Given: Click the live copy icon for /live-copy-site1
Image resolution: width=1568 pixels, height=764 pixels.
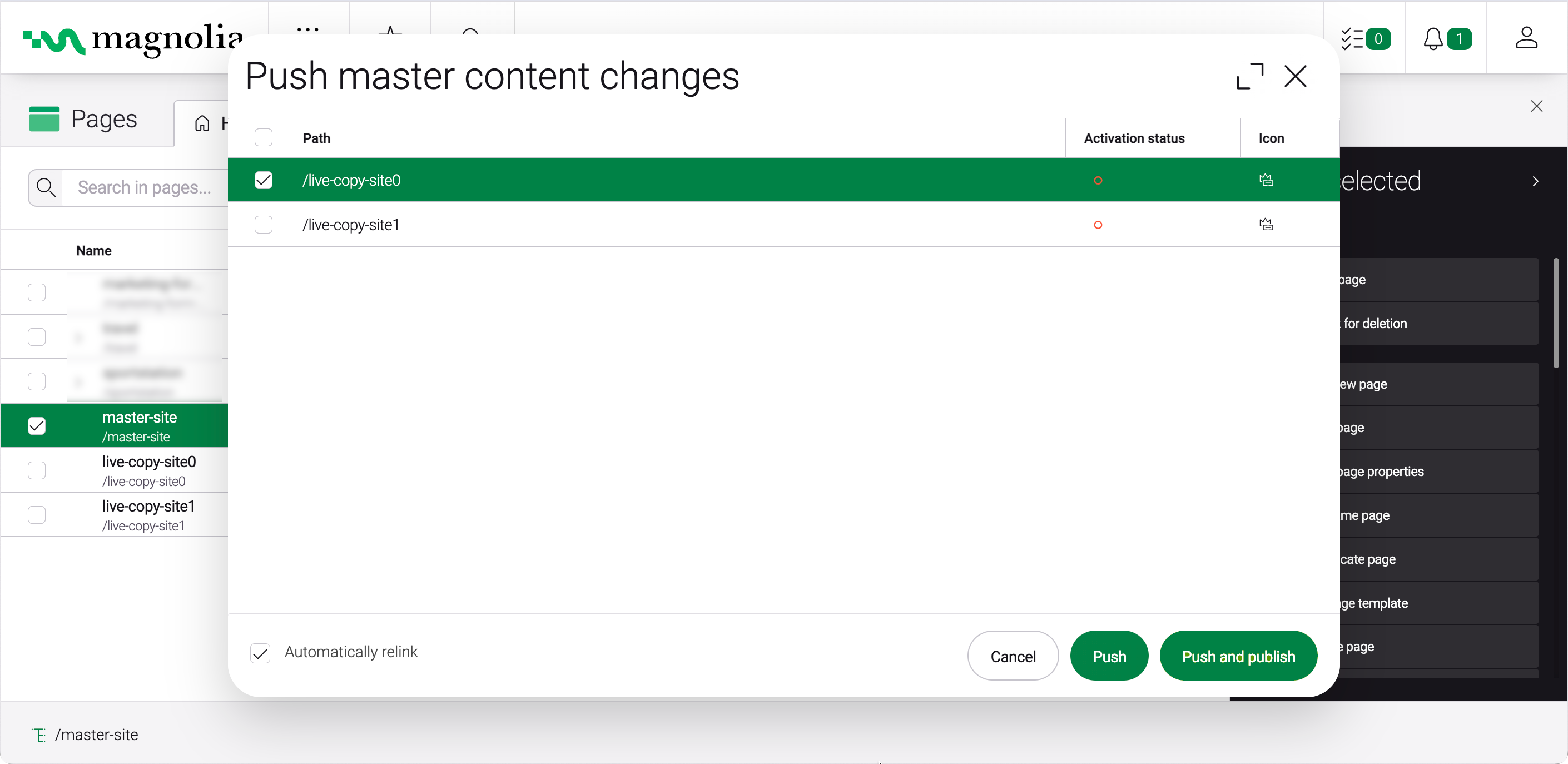Looking at the screenshot, I should 1266,225.
